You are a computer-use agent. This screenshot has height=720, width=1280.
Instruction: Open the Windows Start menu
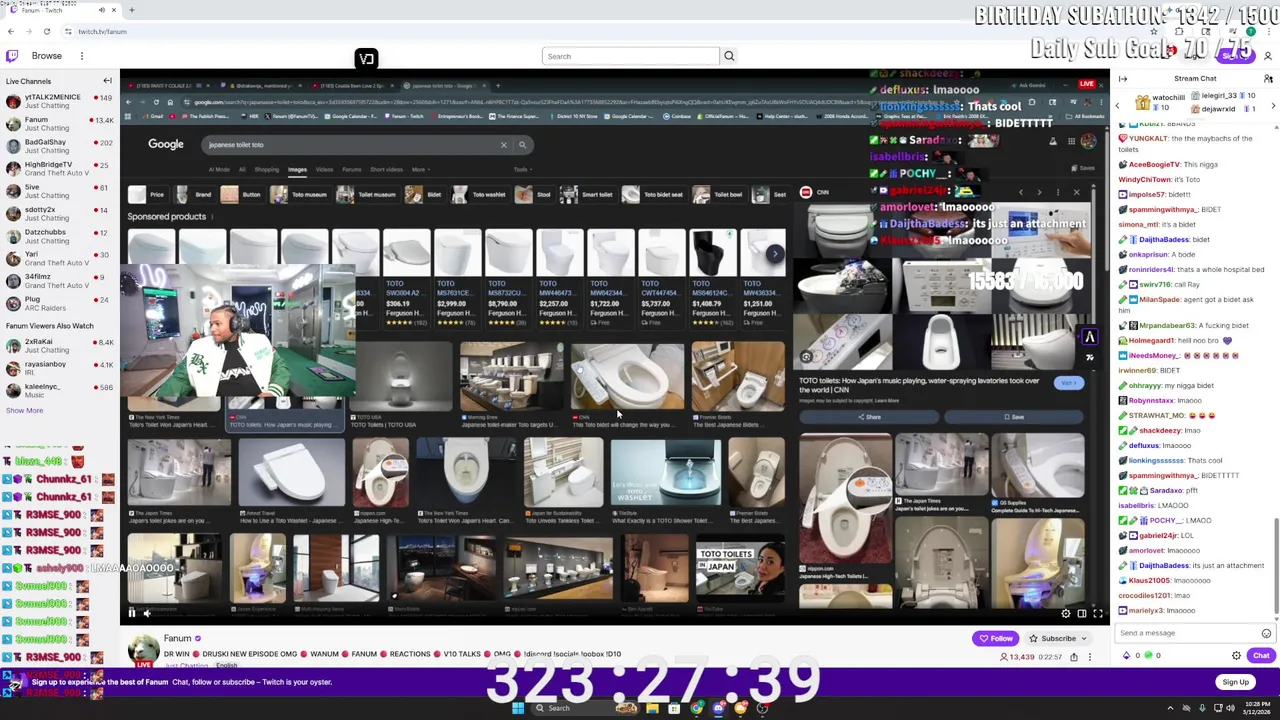point(517,708)
